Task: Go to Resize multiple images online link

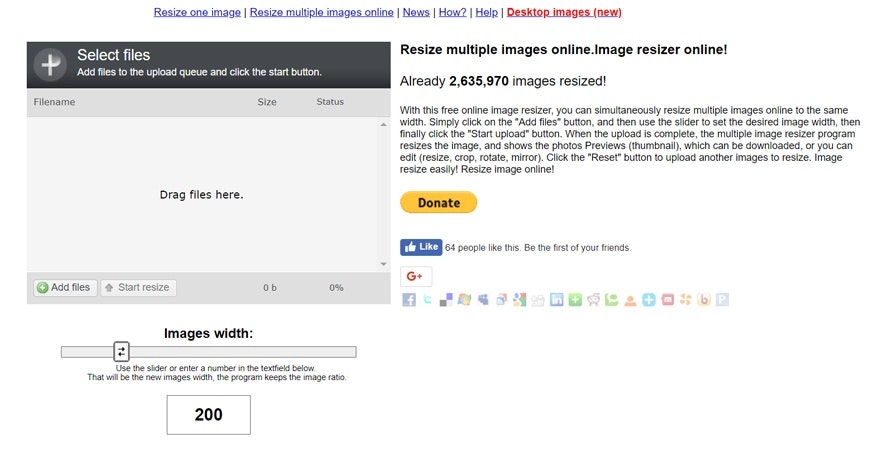Action: 321,12
